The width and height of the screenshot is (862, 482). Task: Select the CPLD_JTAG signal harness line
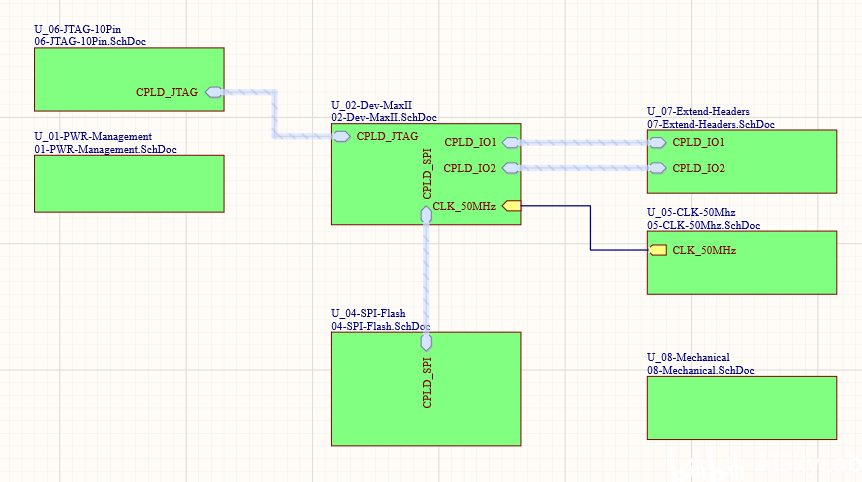pyautogui.click(x=274, y=114)
